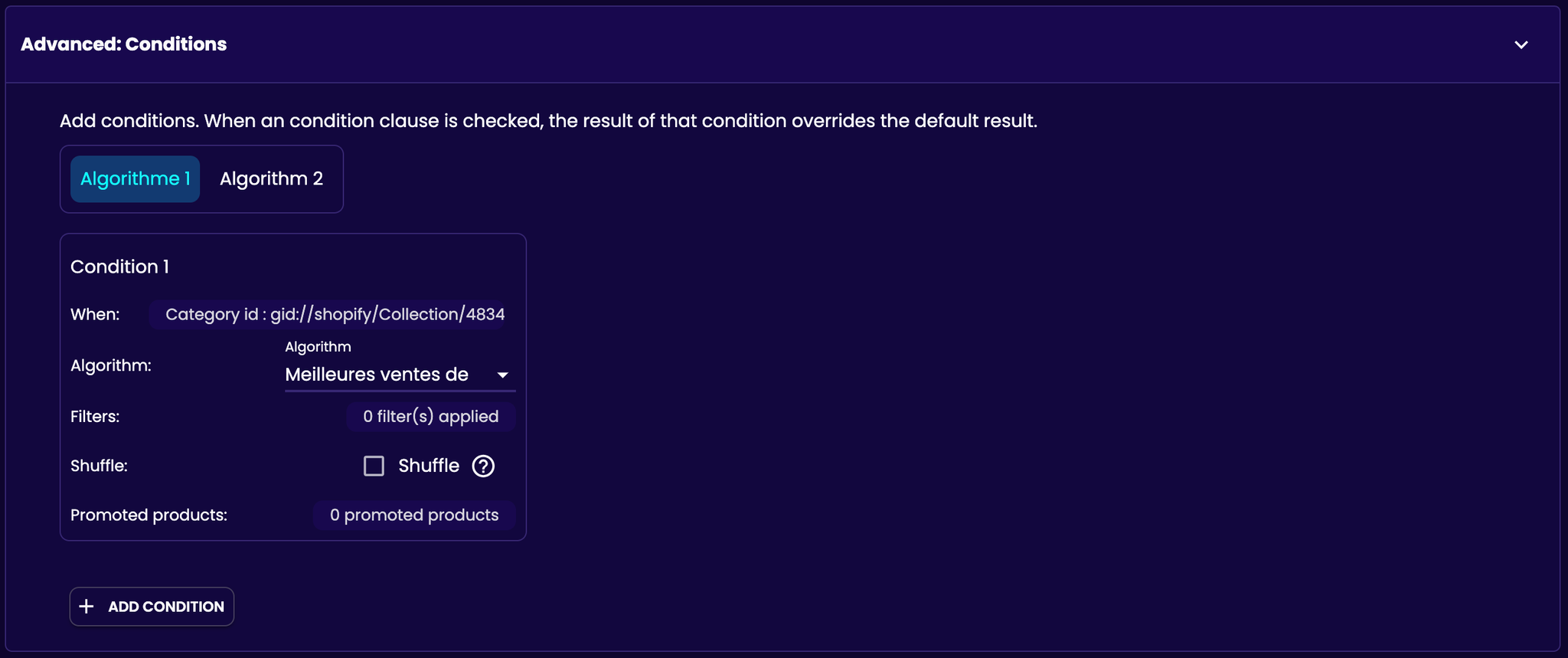Open the Algorithm dropdown arrow
Viewport: 1568px width, 658px height.
(x=502, y=375)
